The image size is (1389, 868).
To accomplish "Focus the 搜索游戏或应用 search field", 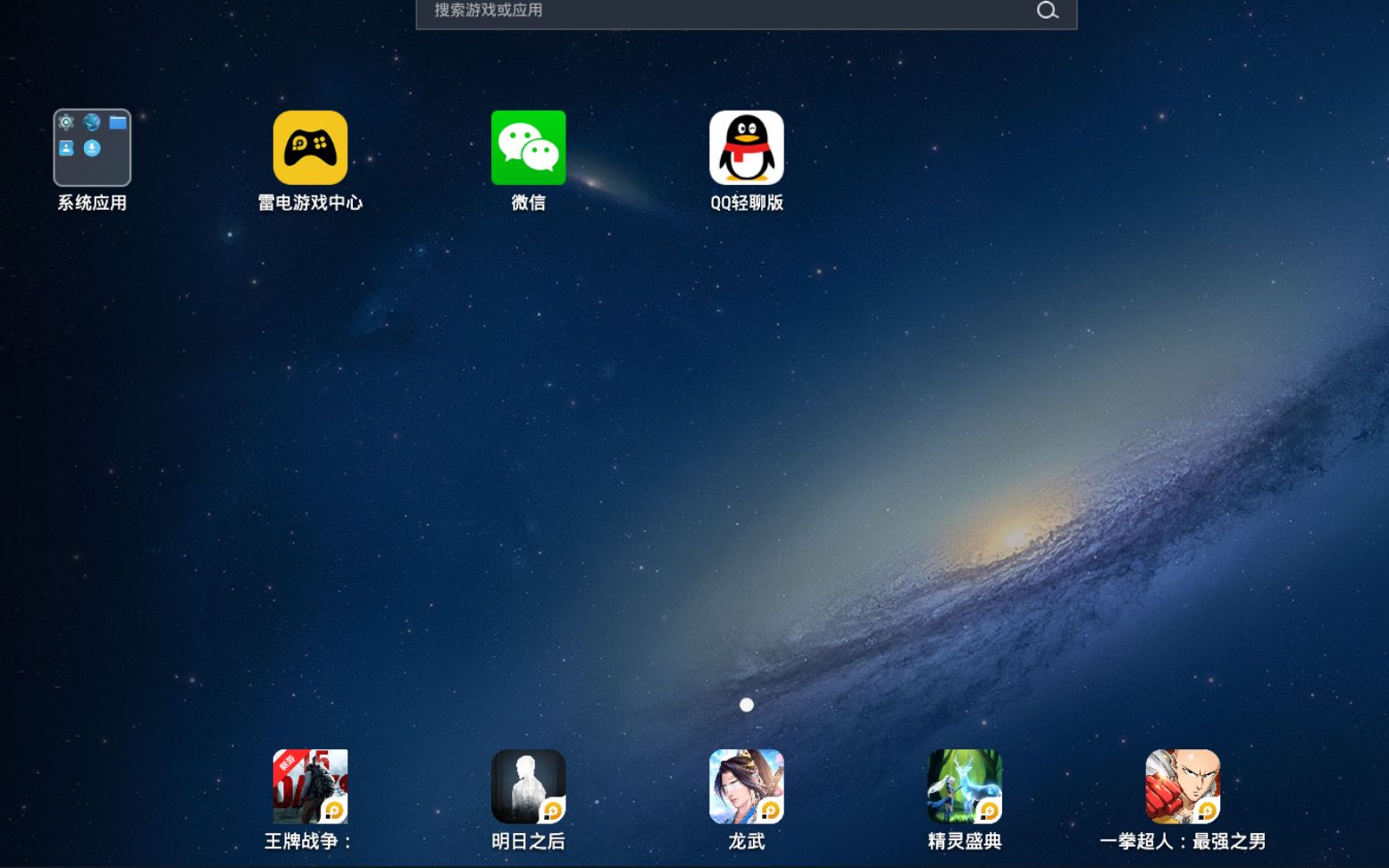I will (746, 13).
